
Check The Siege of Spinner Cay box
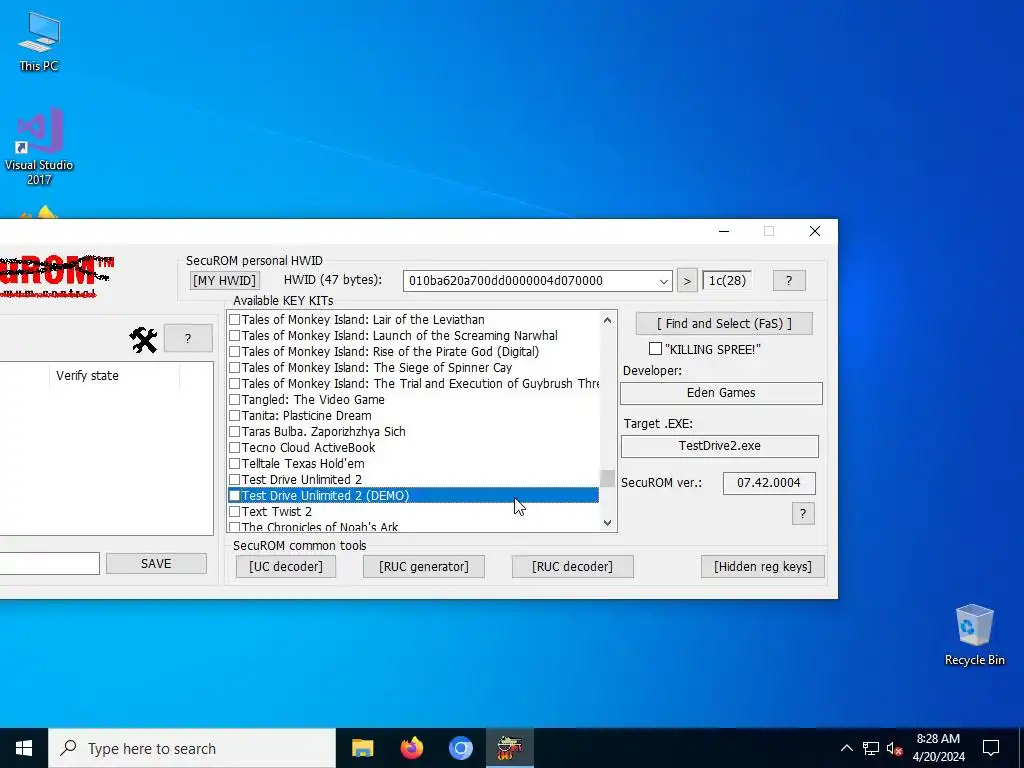click(234, 368)
